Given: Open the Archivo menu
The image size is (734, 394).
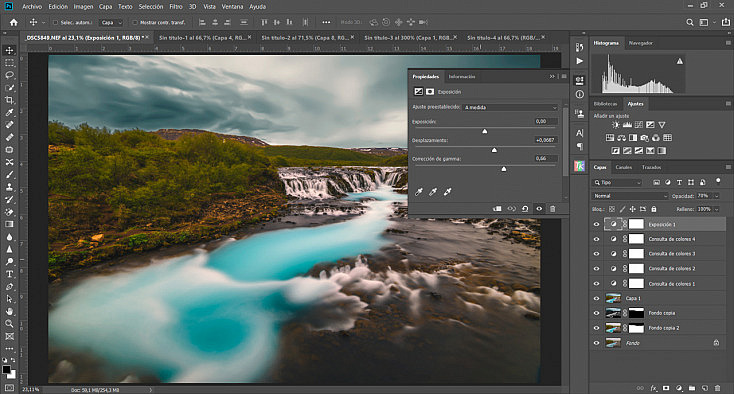Looking at the screenshot, I should pos(32,7).
